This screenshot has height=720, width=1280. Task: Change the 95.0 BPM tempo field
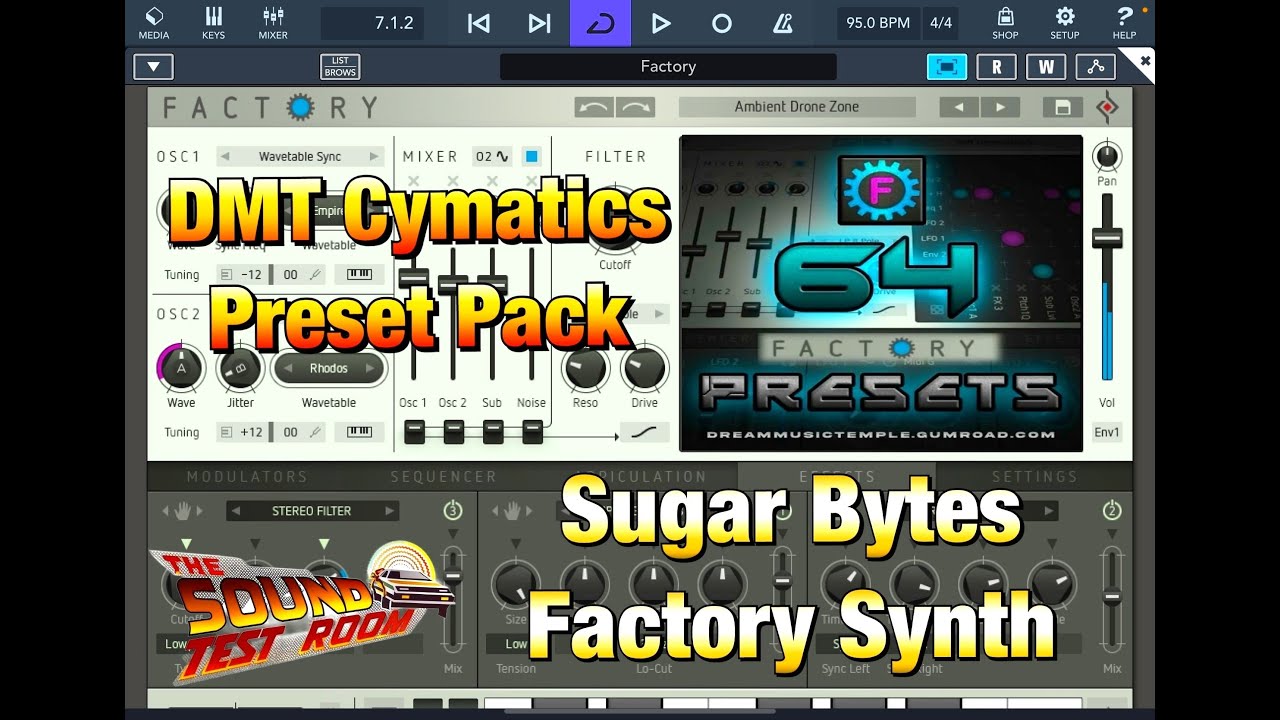coord(878,23)
